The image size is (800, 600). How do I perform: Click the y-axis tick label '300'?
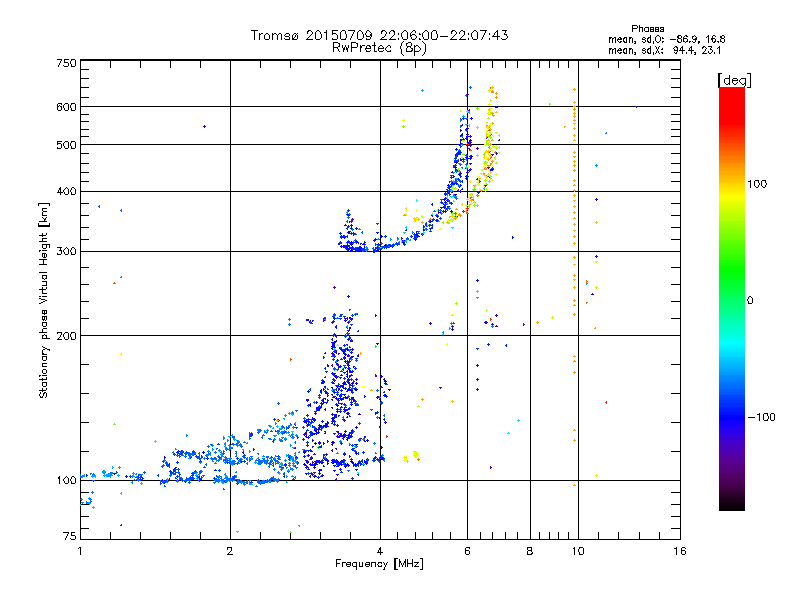point(66,252)
